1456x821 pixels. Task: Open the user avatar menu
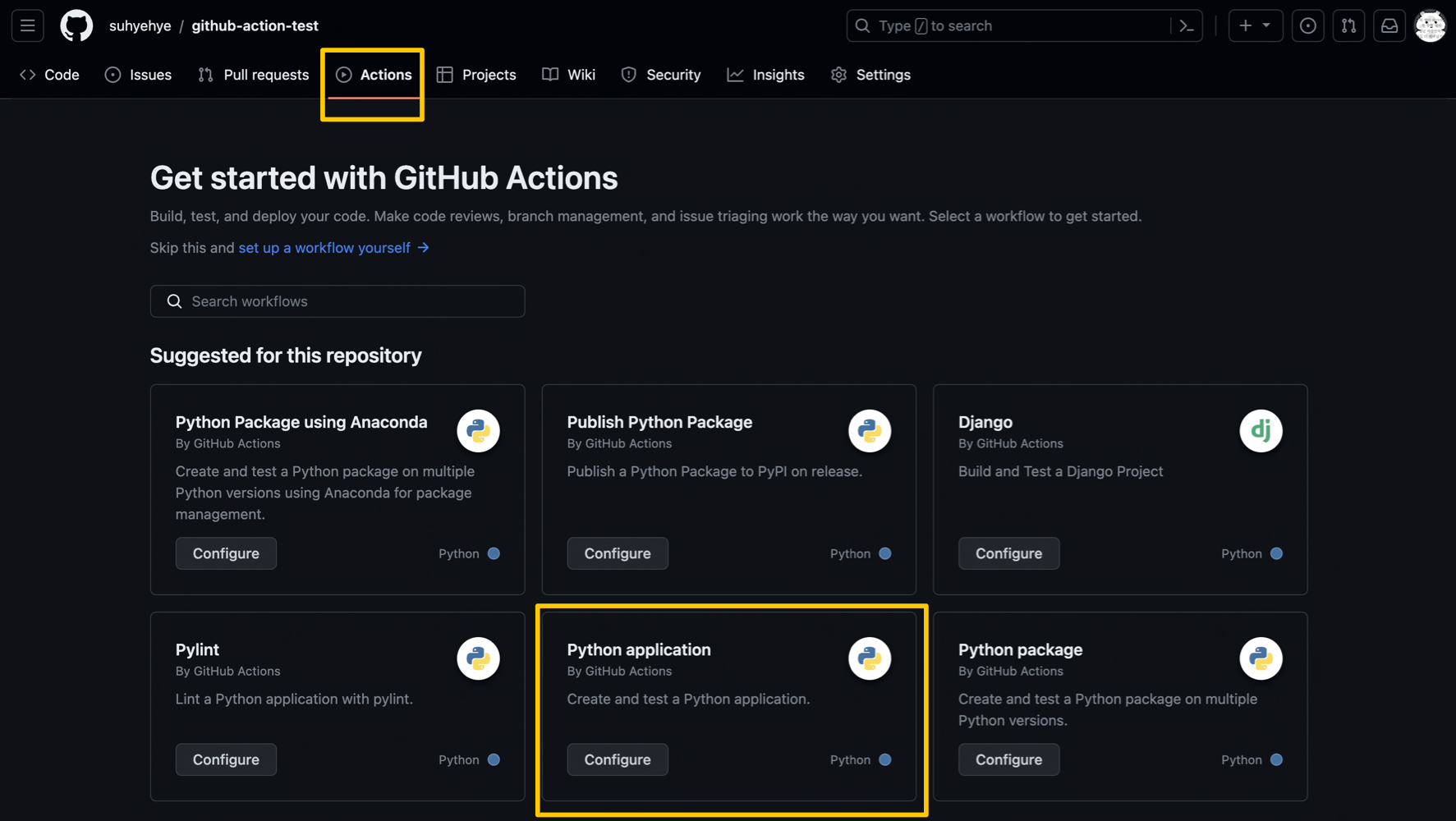click(1431, 25)
